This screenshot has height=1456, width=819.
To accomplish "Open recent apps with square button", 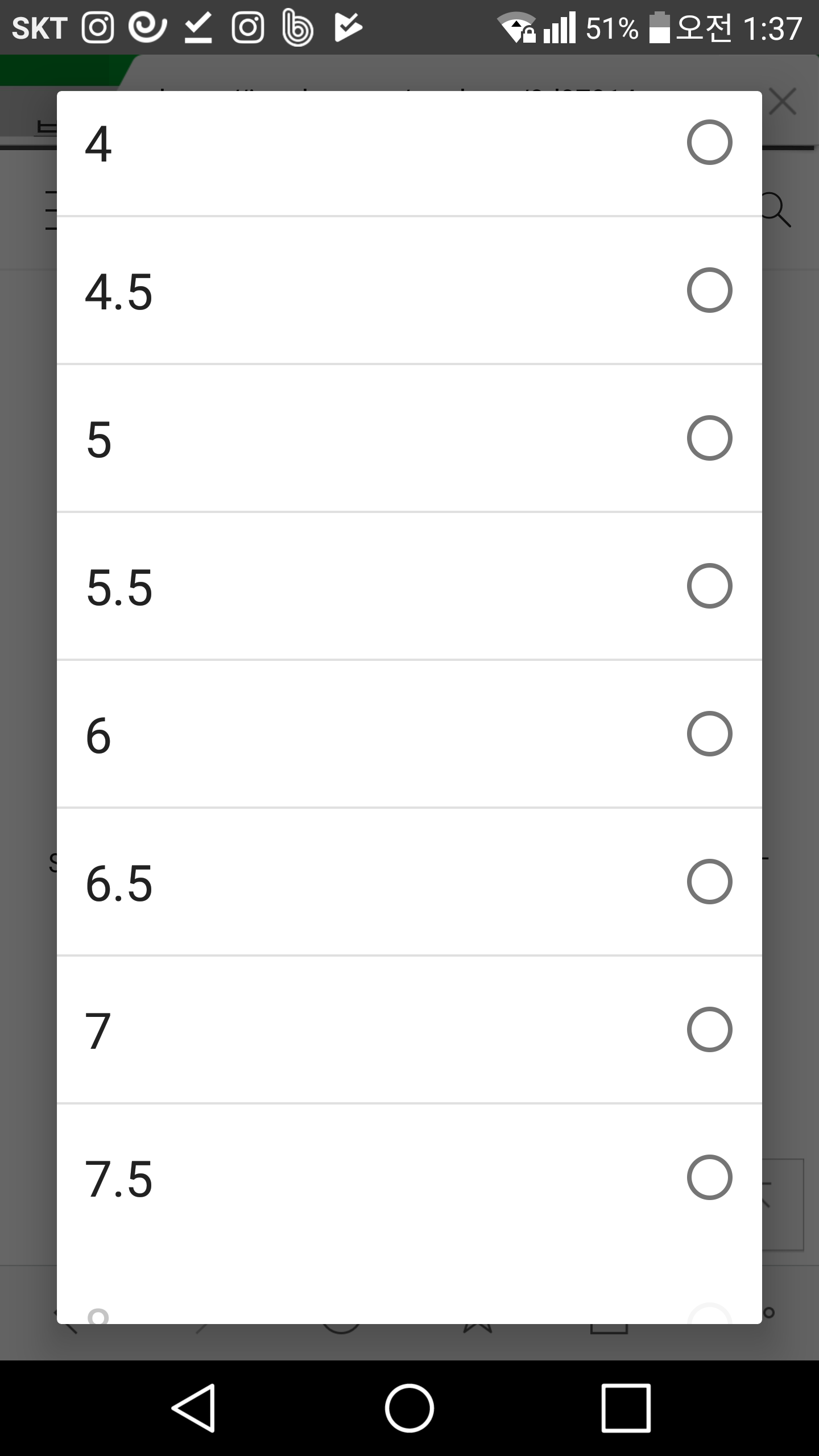I will pos(626,1408).
